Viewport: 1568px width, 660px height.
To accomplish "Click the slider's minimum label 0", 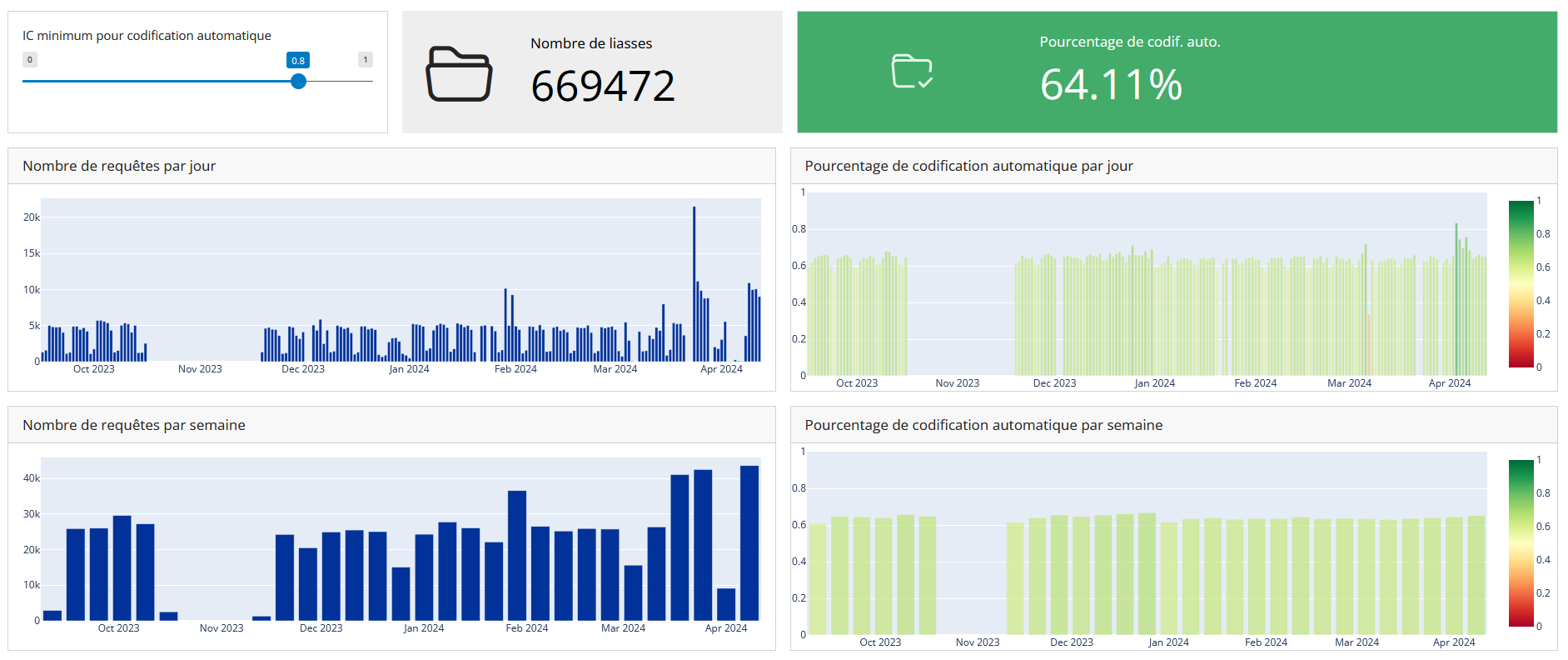I will 30,60.
